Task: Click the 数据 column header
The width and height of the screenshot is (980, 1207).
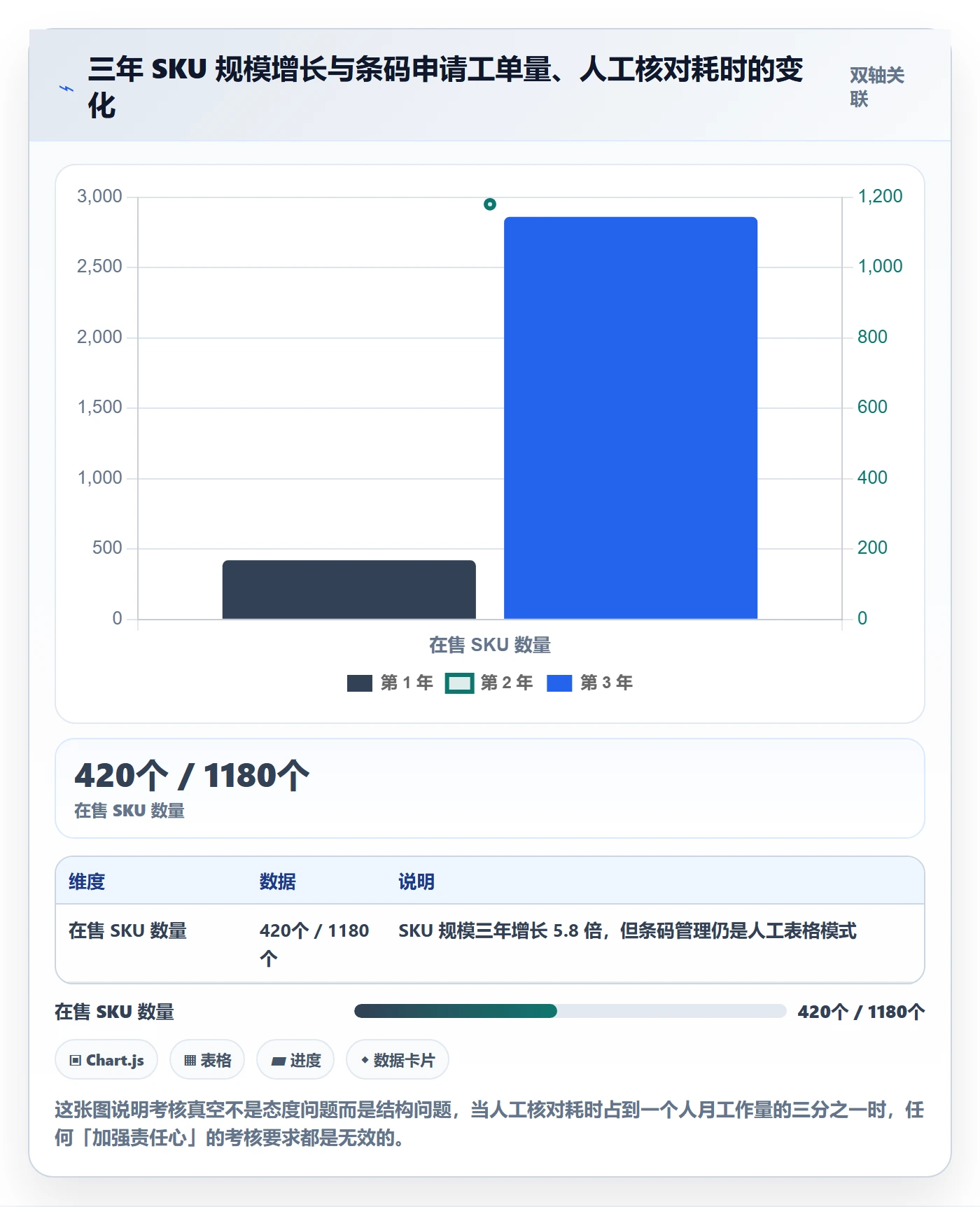Action: coord(278,881)
